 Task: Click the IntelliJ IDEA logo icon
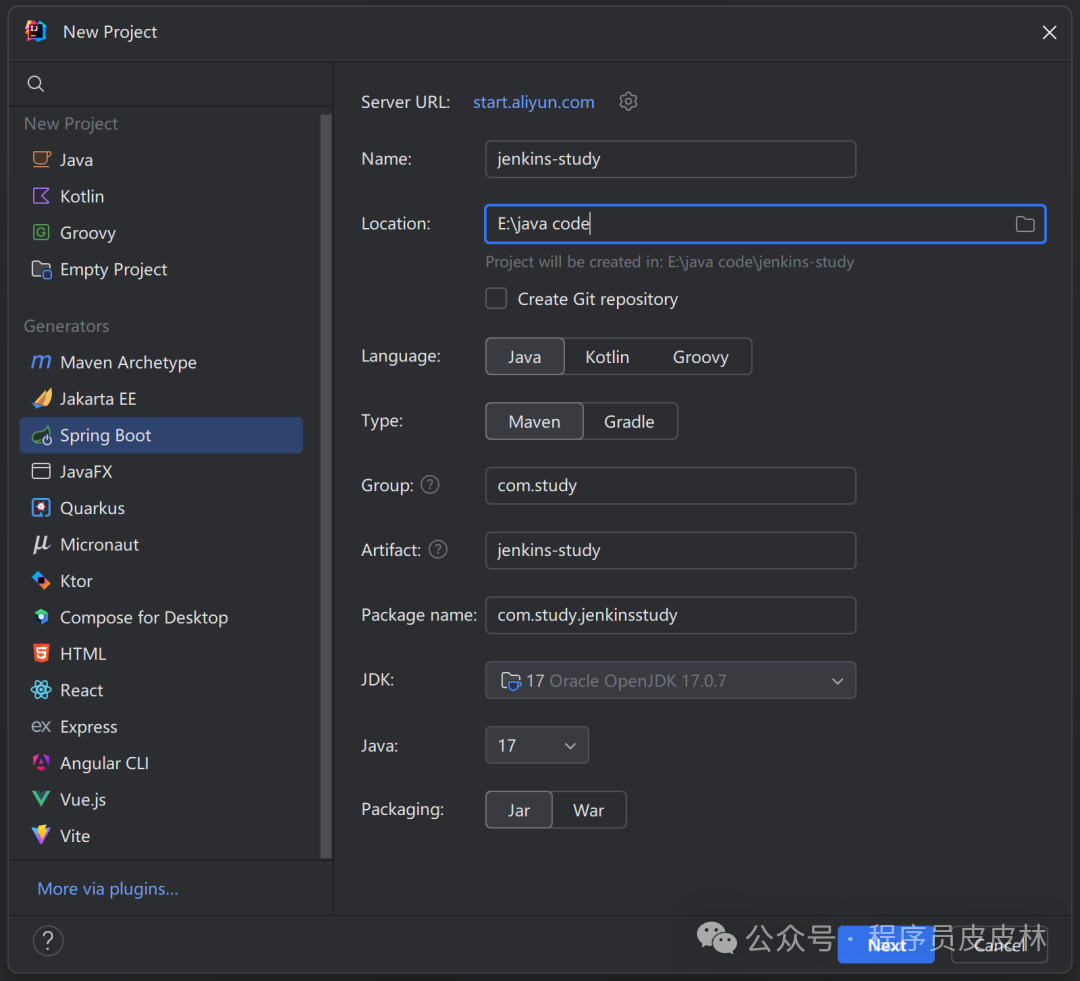click(x=36, y=31)
